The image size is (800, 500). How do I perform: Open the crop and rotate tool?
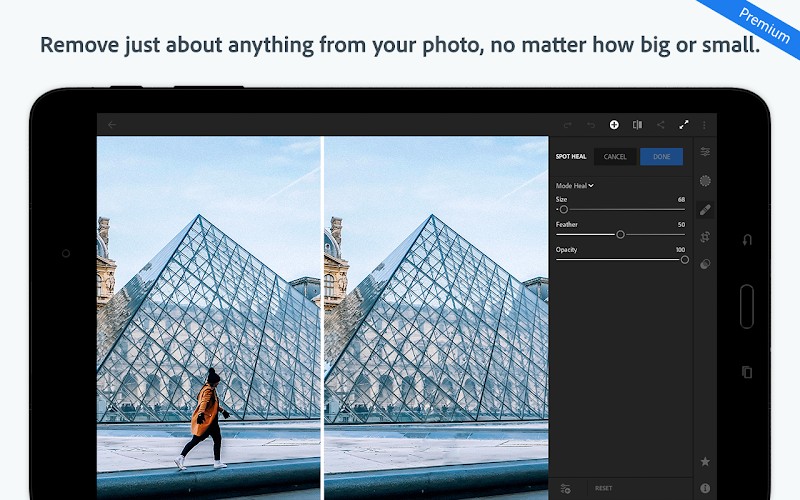point(705,237)
